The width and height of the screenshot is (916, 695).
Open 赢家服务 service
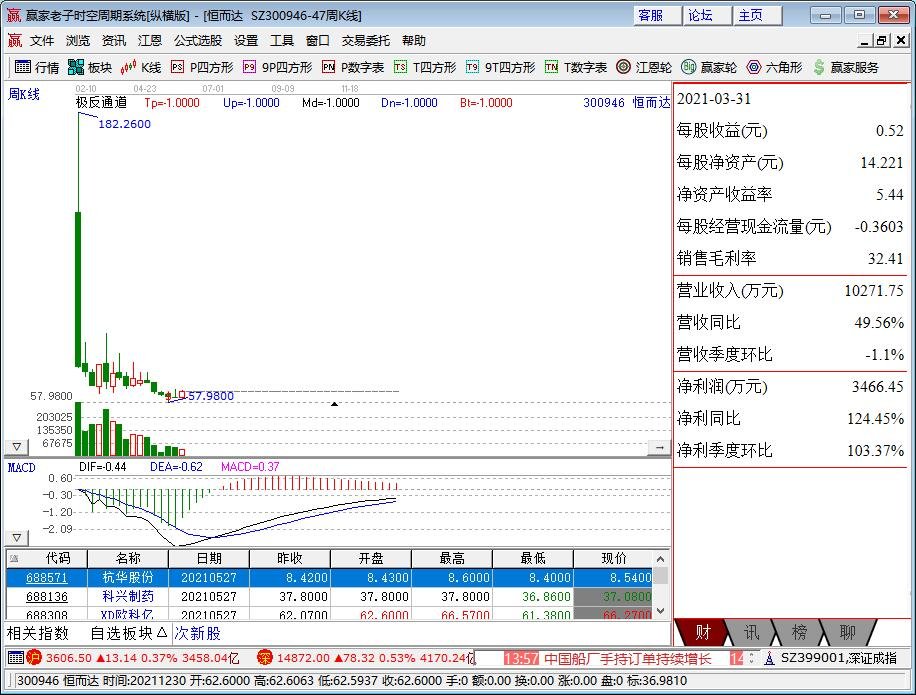[846, 67]
